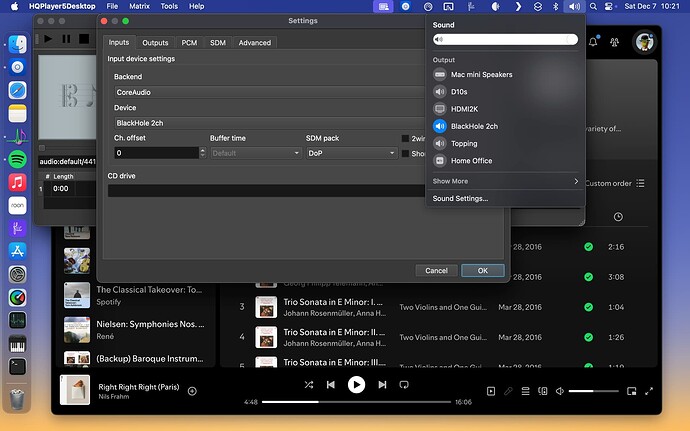Toggle repeat in Spotify player
Image resolution: width=690 pixels, height=431 pixels.
tap(404, 385)
